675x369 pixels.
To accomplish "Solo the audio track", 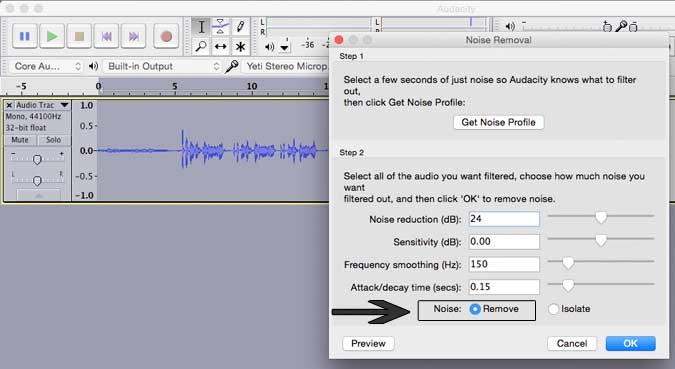I will (53, 140).
